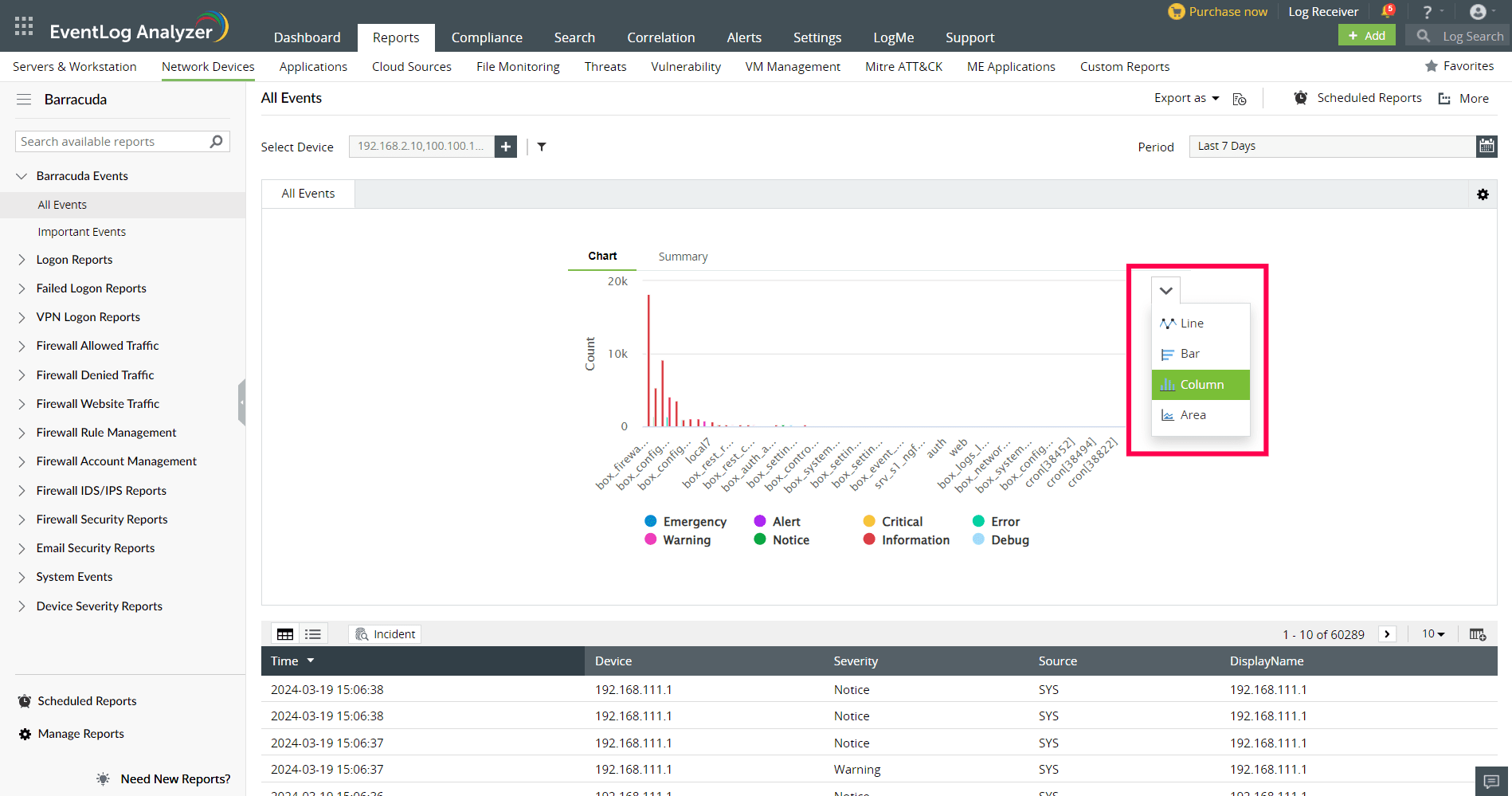Image resolution: width=1512 pixels, height=796 pixels.
Task: Open the chart panel settings gear
Action: point(1483,194)
